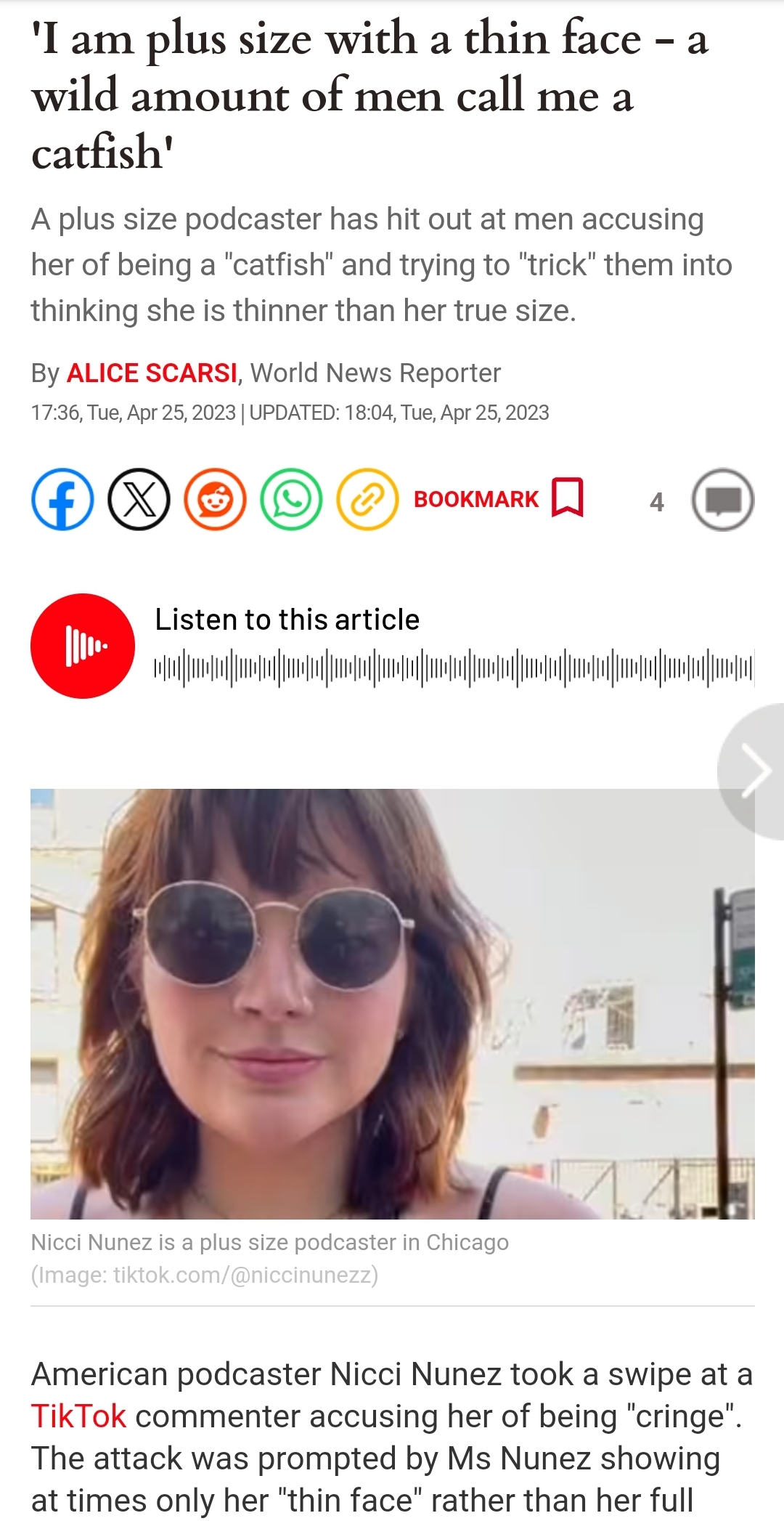This screenshot has height=1521, width=784.
Task: Click the BOOKMARK text button
Action: click(476, 500)
